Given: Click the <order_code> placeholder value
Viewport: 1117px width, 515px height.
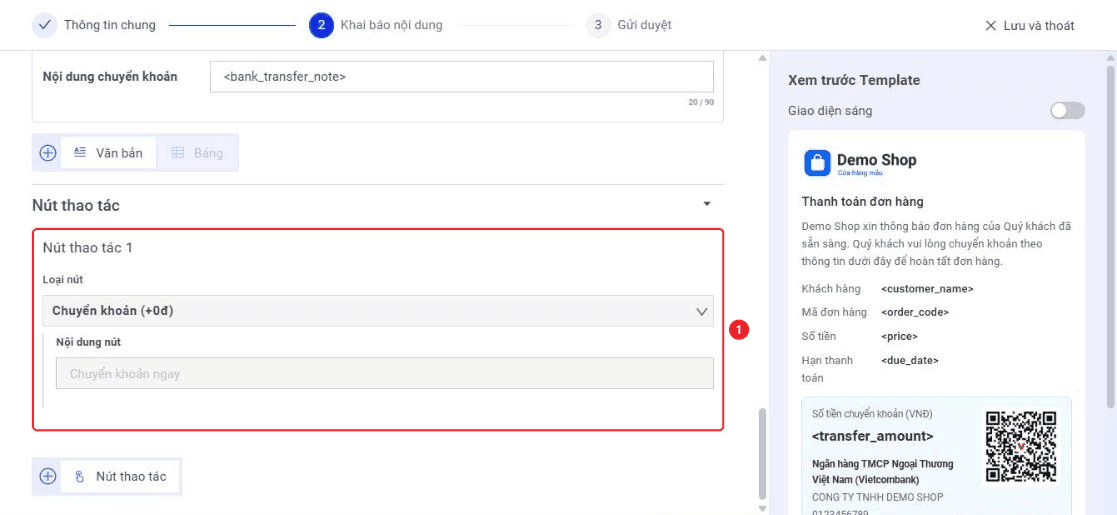Looking at the screenshot, I should click(915, 312).
